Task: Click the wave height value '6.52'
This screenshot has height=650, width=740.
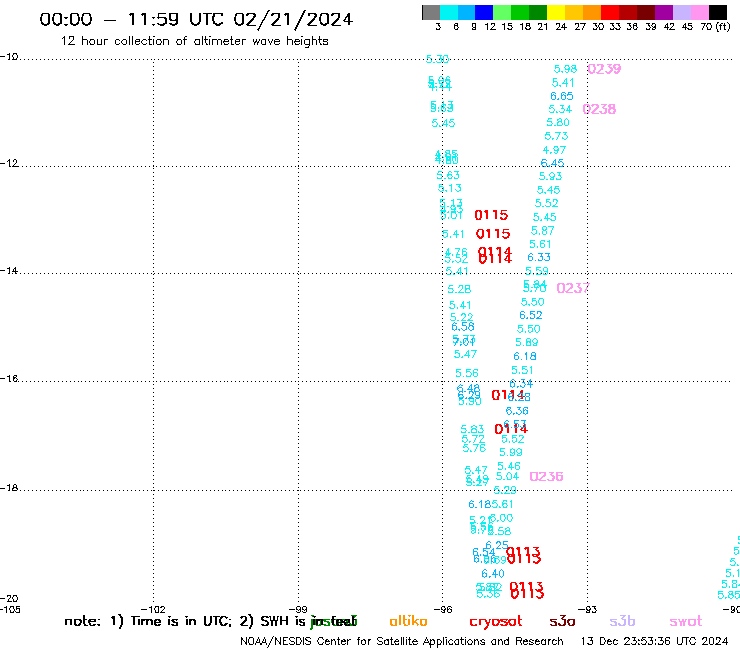Action: pyautogui.click(x=531, y=315)
